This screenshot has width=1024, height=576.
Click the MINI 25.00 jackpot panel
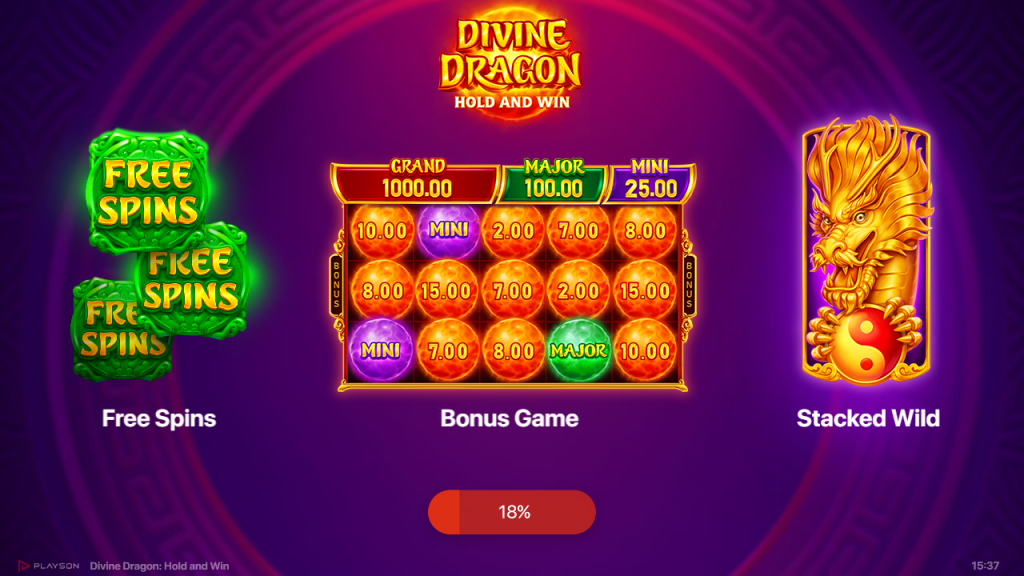click(650, 182)
